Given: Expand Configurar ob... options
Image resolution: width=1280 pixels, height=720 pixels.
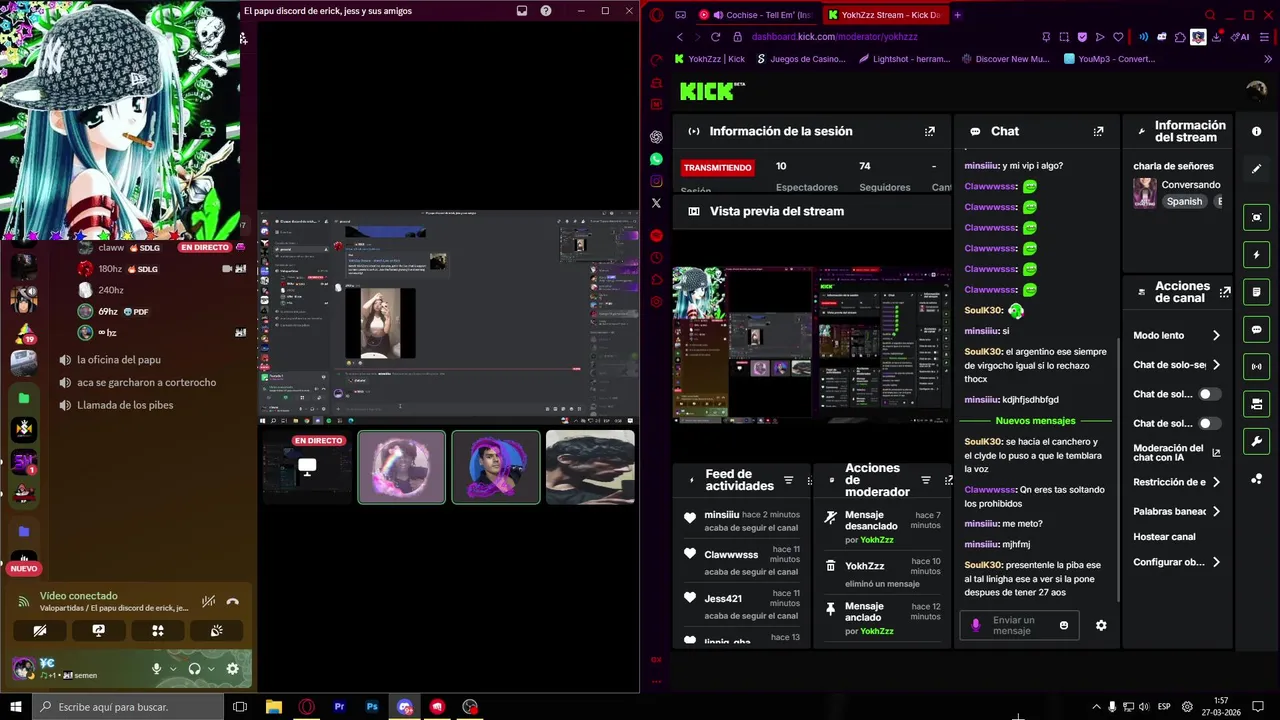Looking at the screenshot, I should [1216, 562].
